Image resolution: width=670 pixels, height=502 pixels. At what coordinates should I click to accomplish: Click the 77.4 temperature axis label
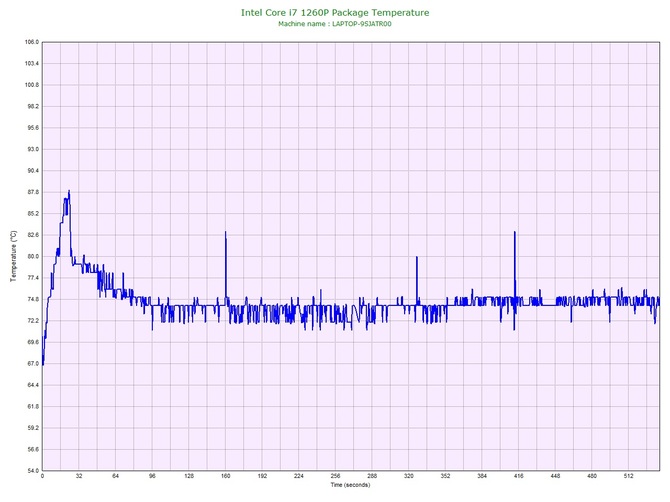(33, 278)
